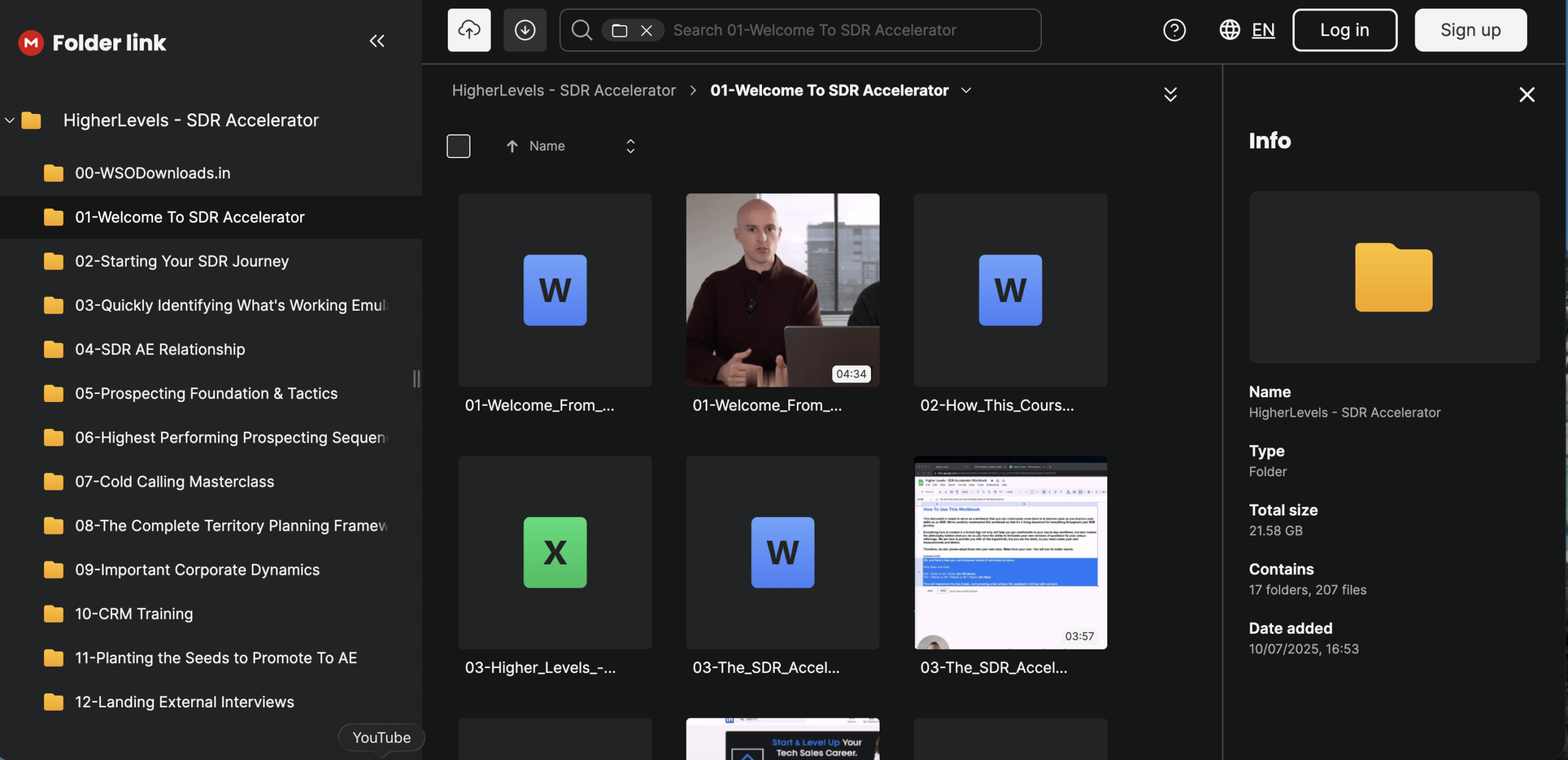Image resolution: width=1568 pixels, height=760 pixels.
Task: Tick the select all checkbox
Action: click(458, 146)
